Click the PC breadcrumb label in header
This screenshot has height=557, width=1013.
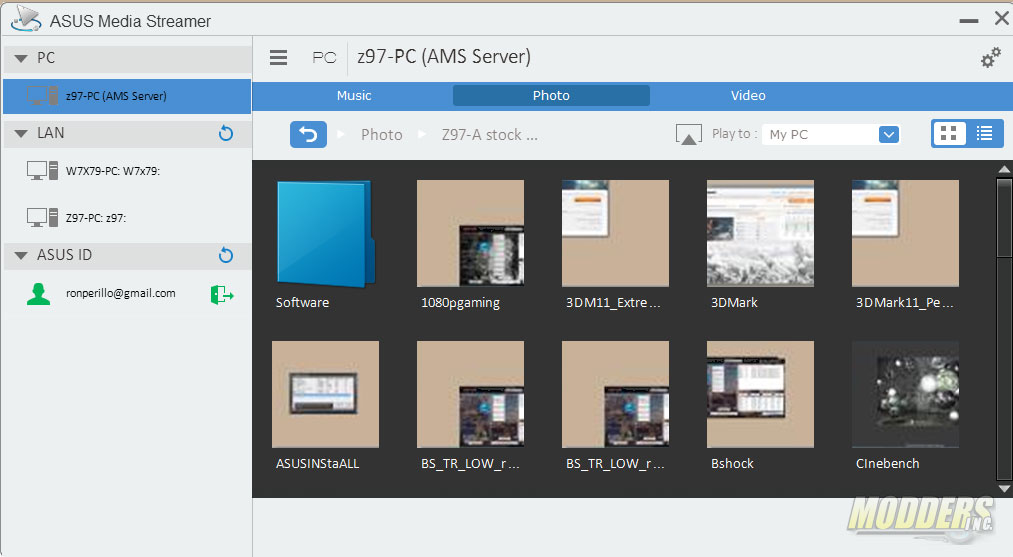[x=324, y=58]
